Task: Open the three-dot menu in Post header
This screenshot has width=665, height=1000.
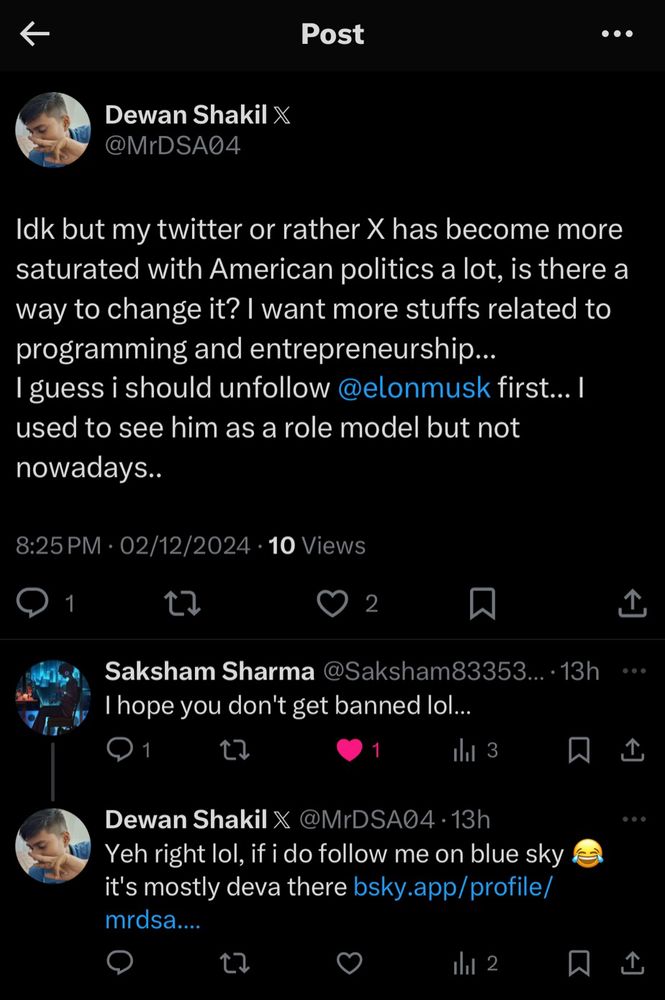Action: [x=617, y=34]
